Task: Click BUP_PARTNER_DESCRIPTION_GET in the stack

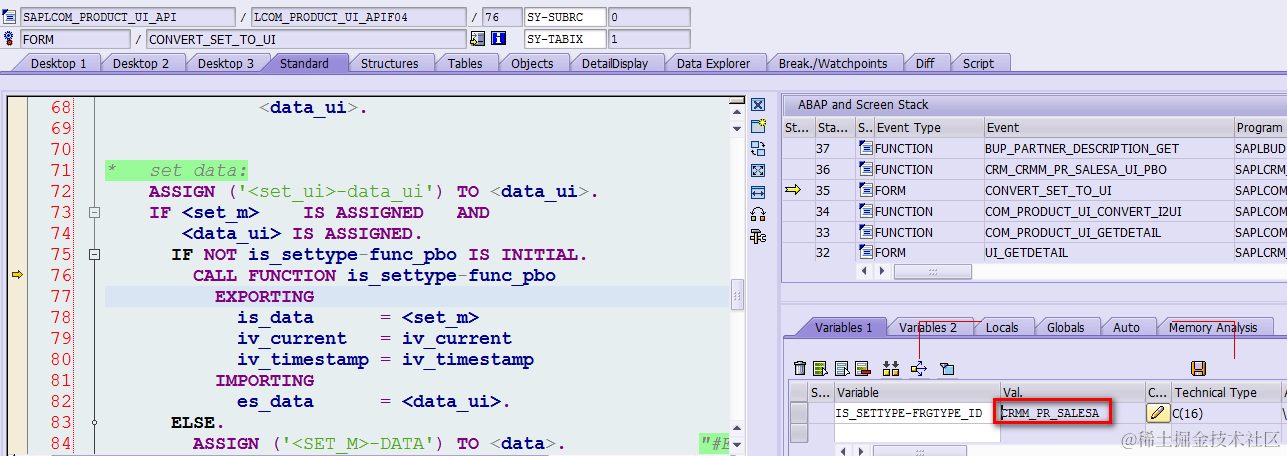Action: [x=1082, y=148]
